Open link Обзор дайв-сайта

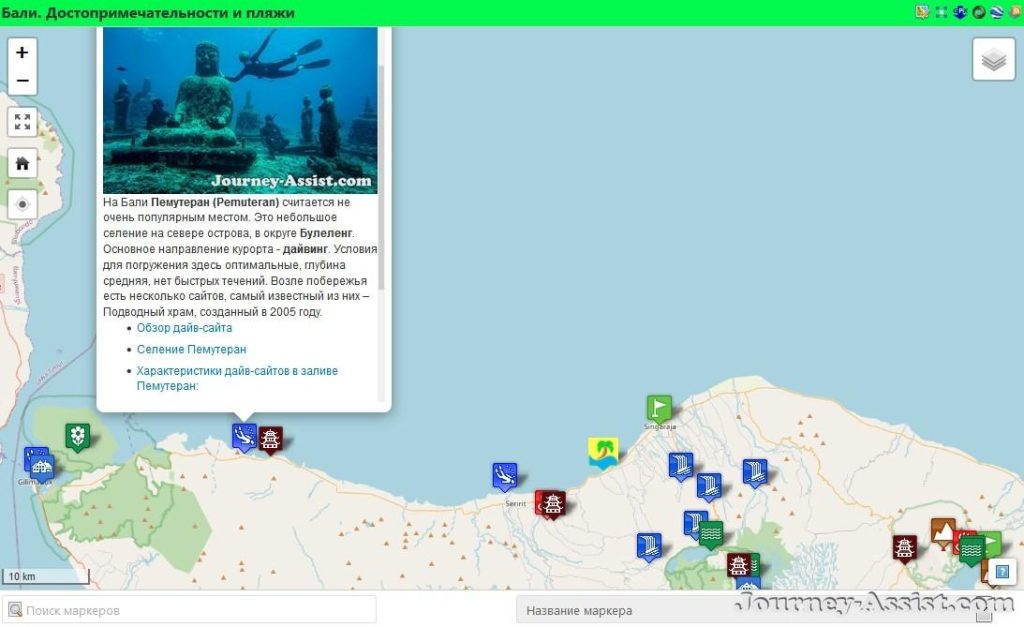[x=184, y=328]
